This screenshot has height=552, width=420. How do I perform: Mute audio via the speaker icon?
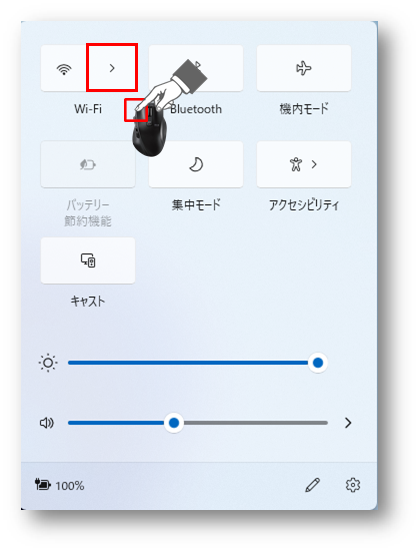click(47, 423)
